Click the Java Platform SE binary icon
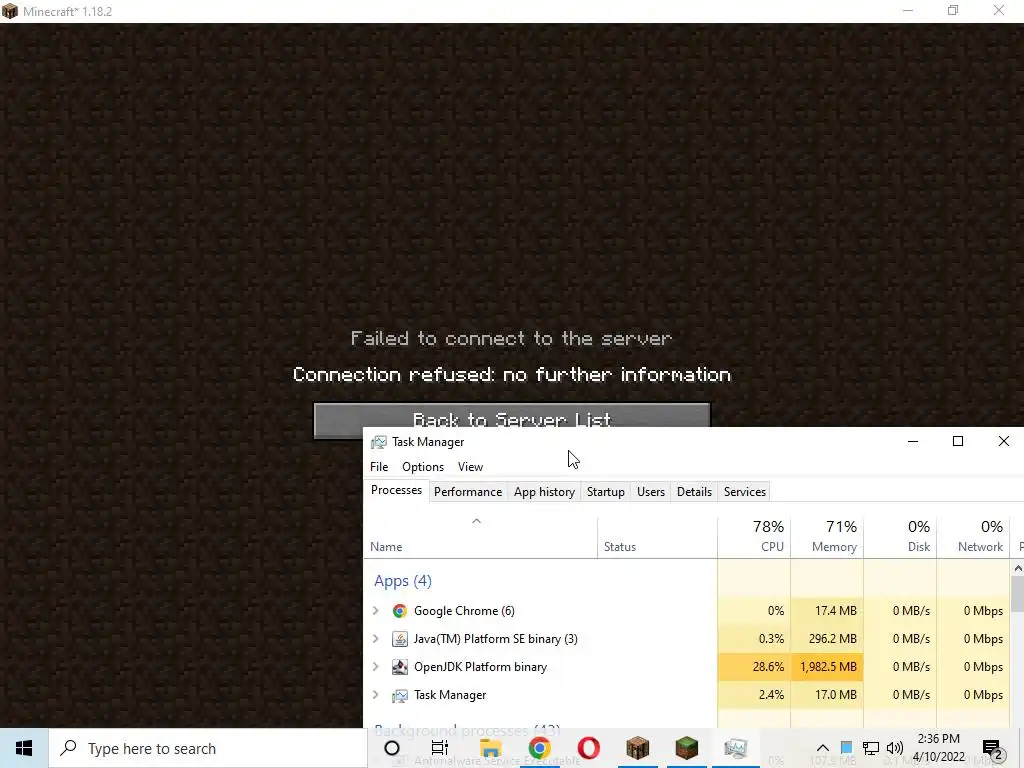This screenshot has width=1024, height=768. pos(400,639)
